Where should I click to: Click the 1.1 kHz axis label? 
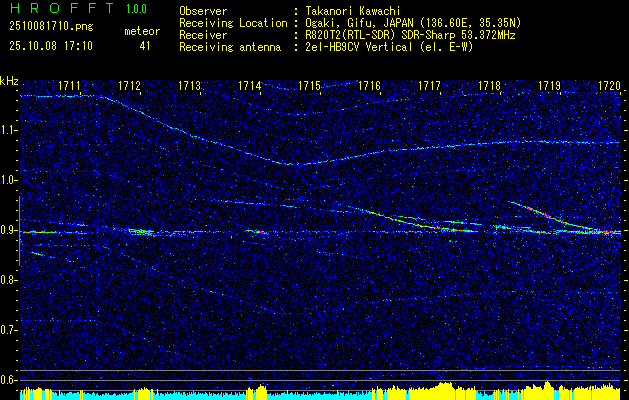[x=9, y=130]
